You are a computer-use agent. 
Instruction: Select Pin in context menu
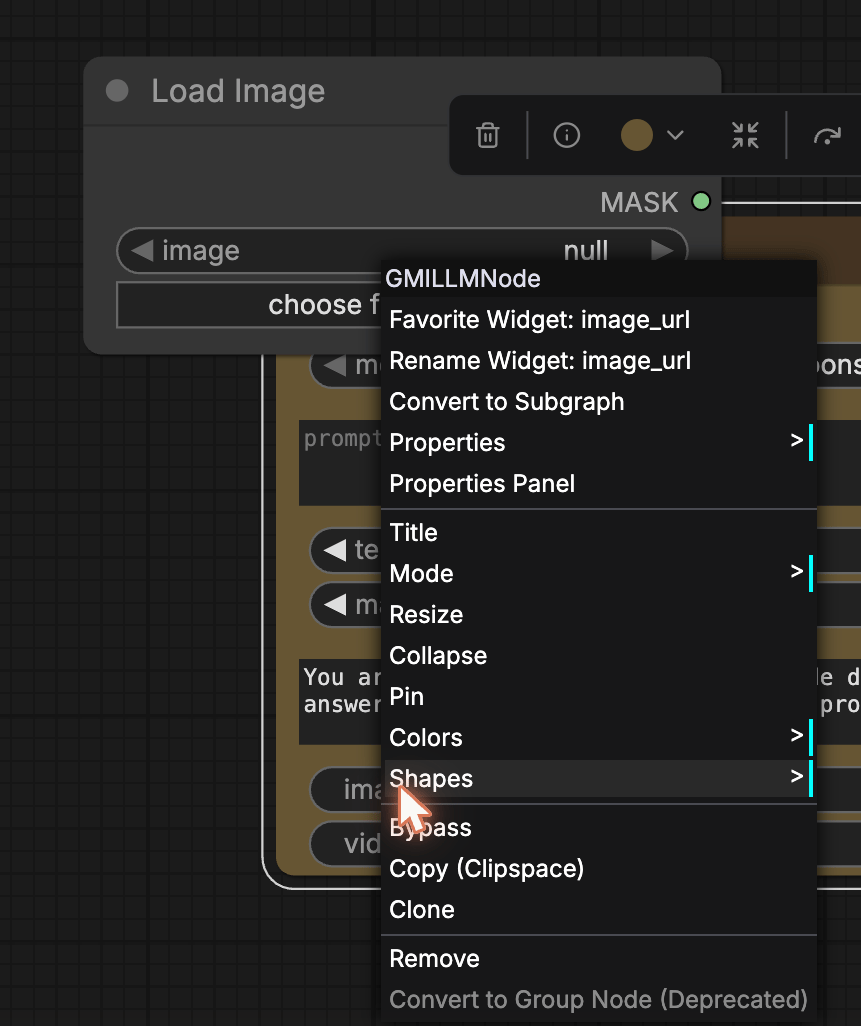(599, 696)
